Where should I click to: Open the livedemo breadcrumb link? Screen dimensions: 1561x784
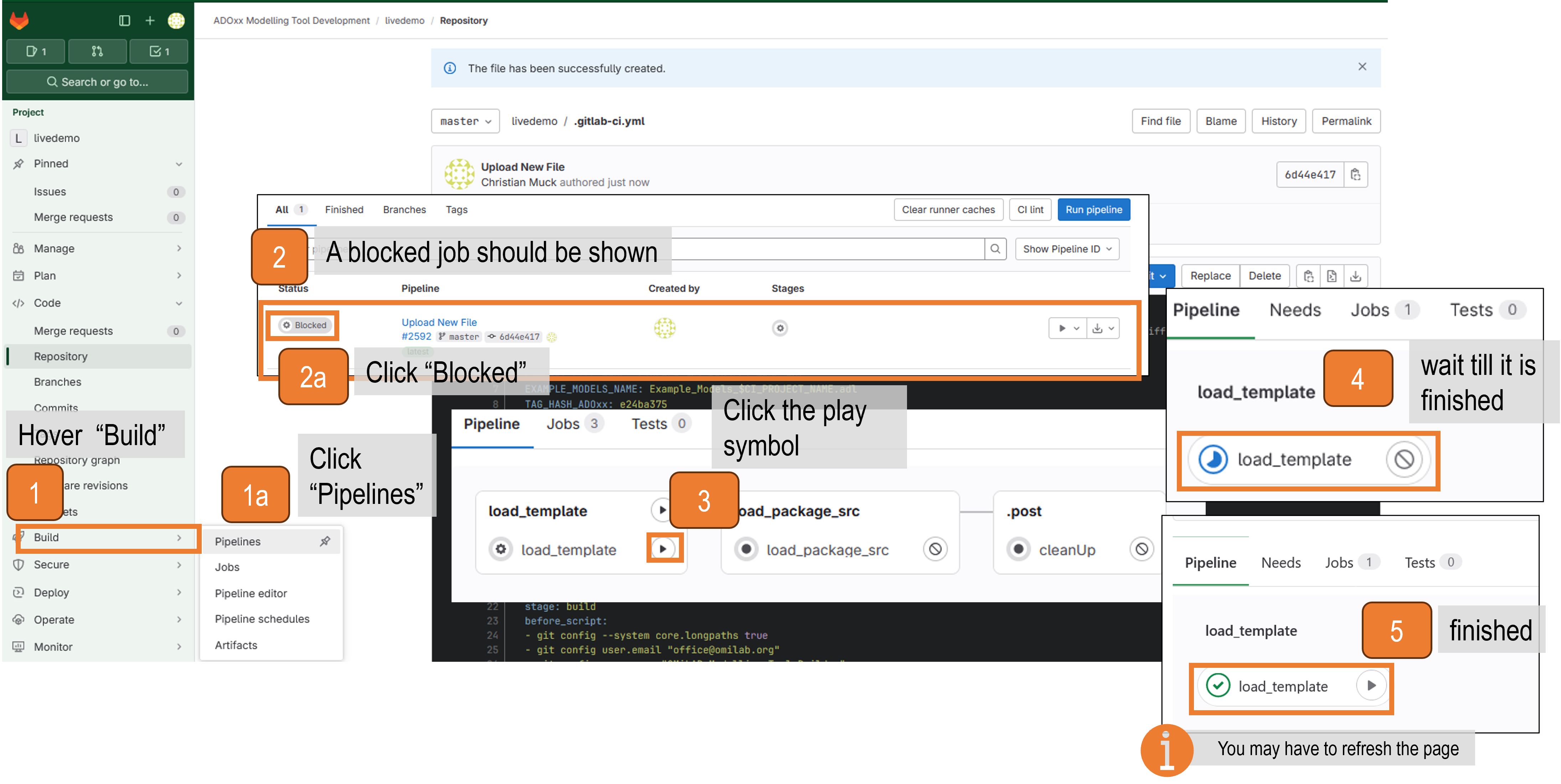click(x=405, y=21)
